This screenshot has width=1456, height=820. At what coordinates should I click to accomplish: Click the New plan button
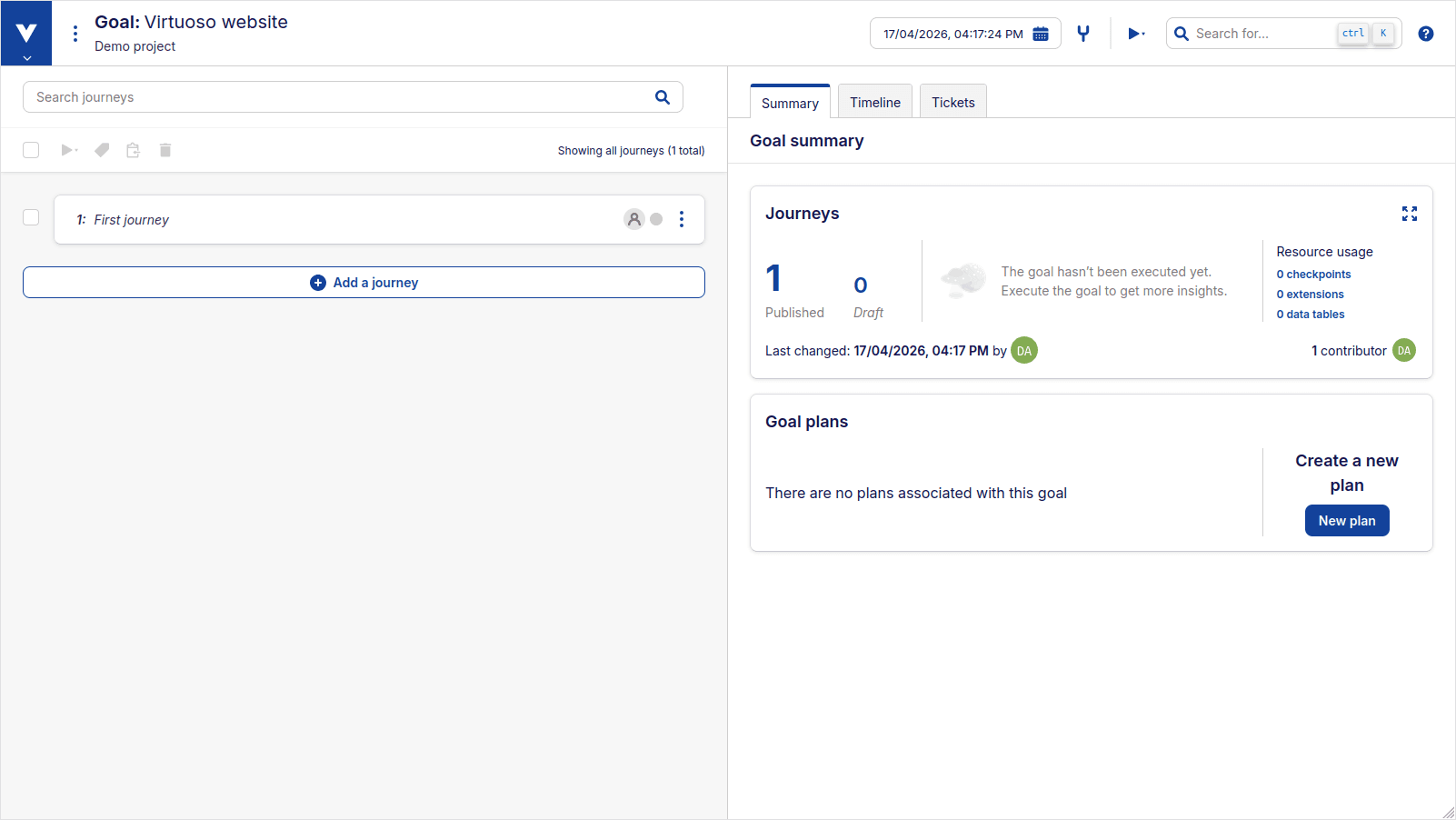point(1346,521)
